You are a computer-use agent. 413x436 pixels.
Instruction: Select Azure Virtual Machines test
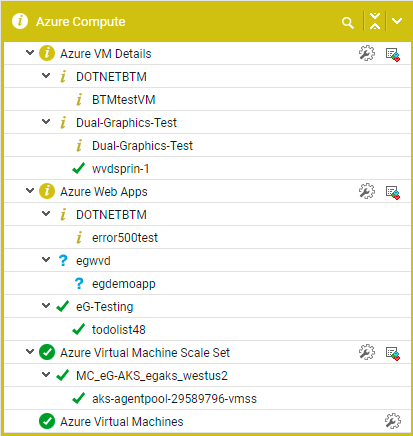point(122,422)
